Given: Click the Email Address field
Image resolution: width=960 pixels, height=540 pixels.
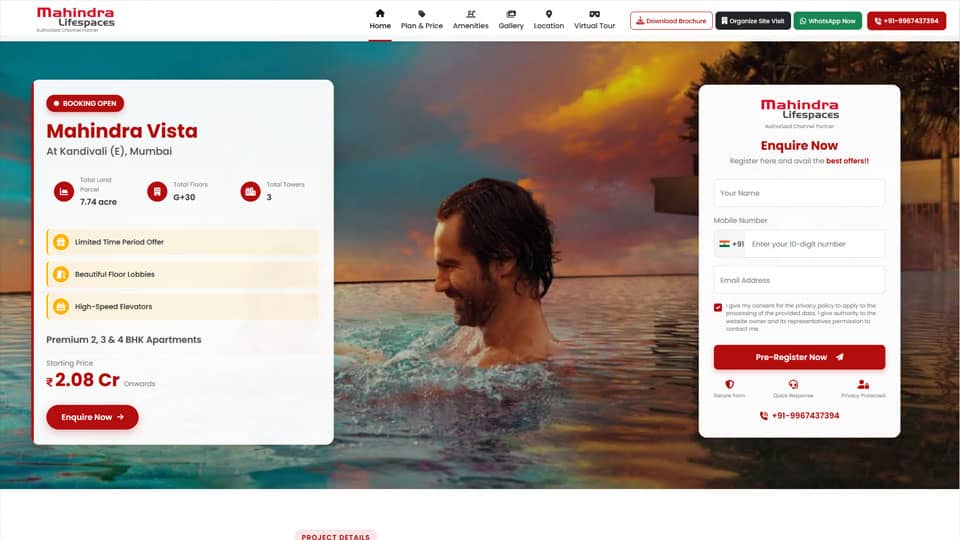Looking at the screenshot, I should pyautogui.click(x=799, y=280).
